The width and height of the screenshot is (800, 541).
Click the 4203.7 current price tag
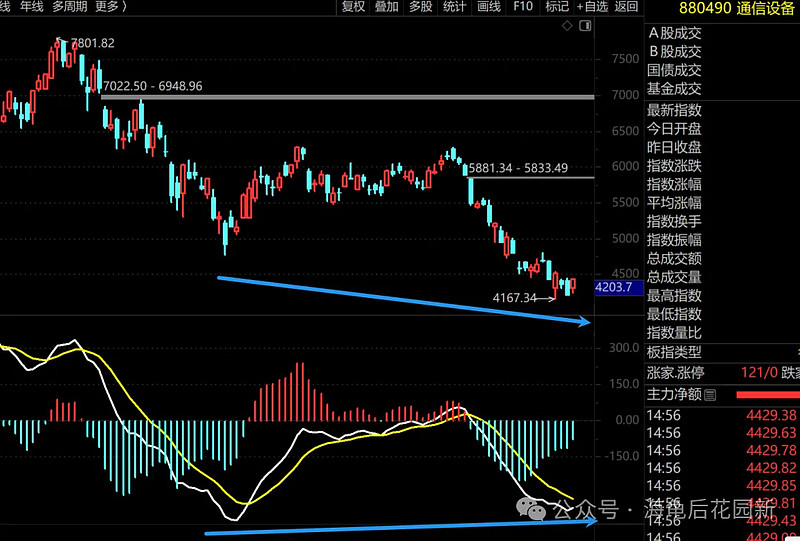(x=619, y=287)
